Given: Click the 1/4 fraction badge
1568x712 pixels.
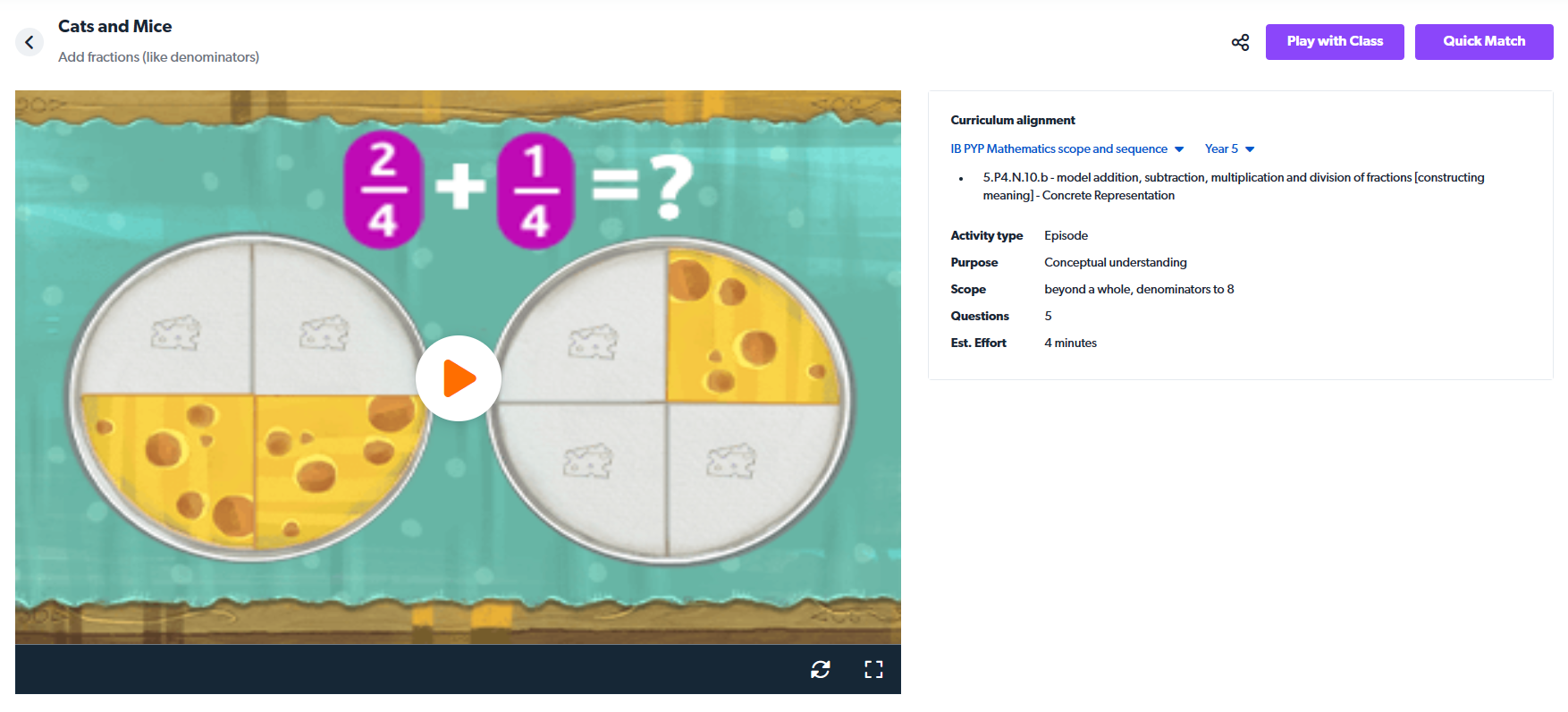Looking at the screenshot, I should (x=535, y=190).
